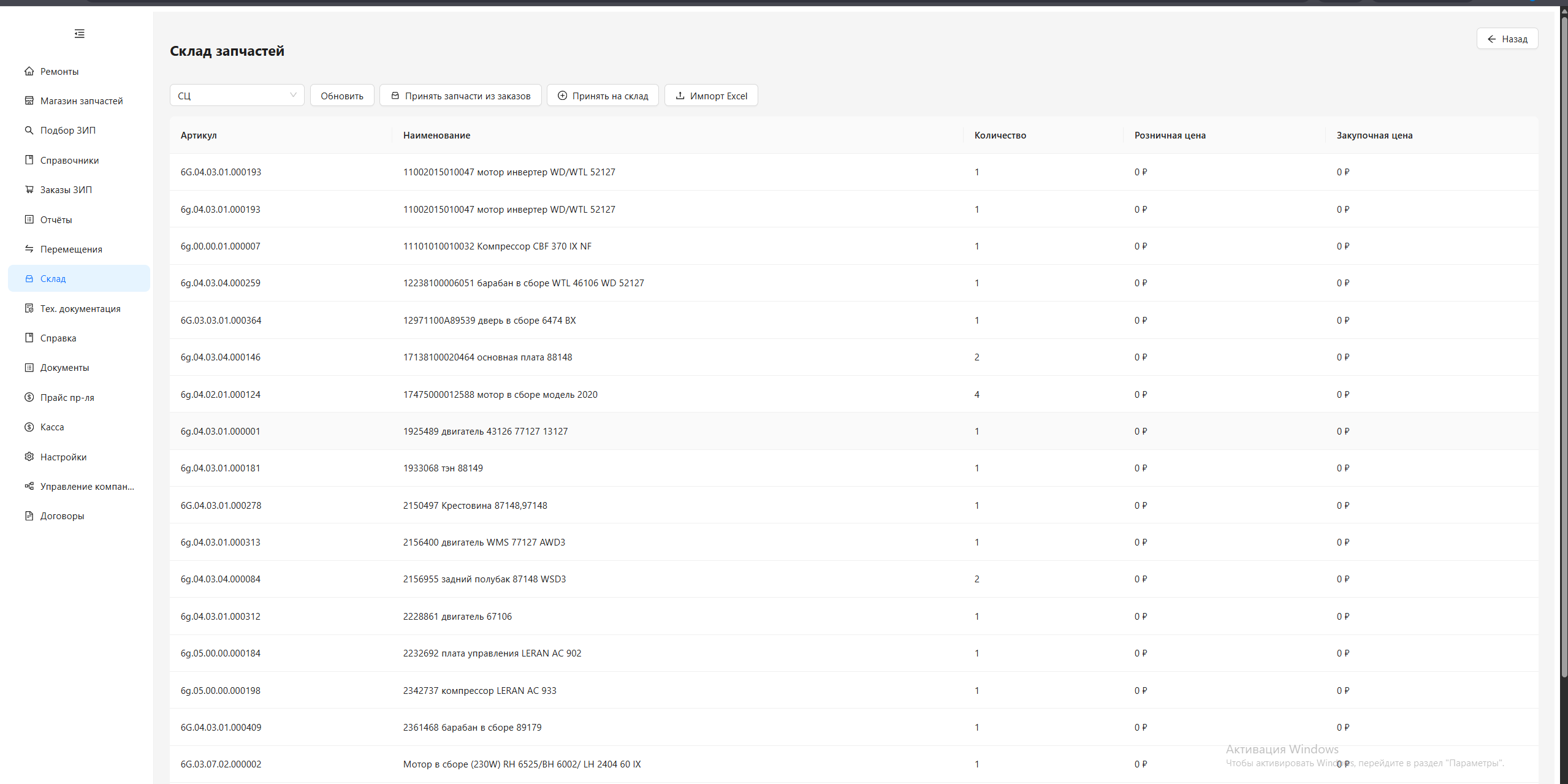The height and width of the screenshot is (784, 1568).
Task: Click 2232692 плата управления LERAN AC 902
Action: click(492, 653)
